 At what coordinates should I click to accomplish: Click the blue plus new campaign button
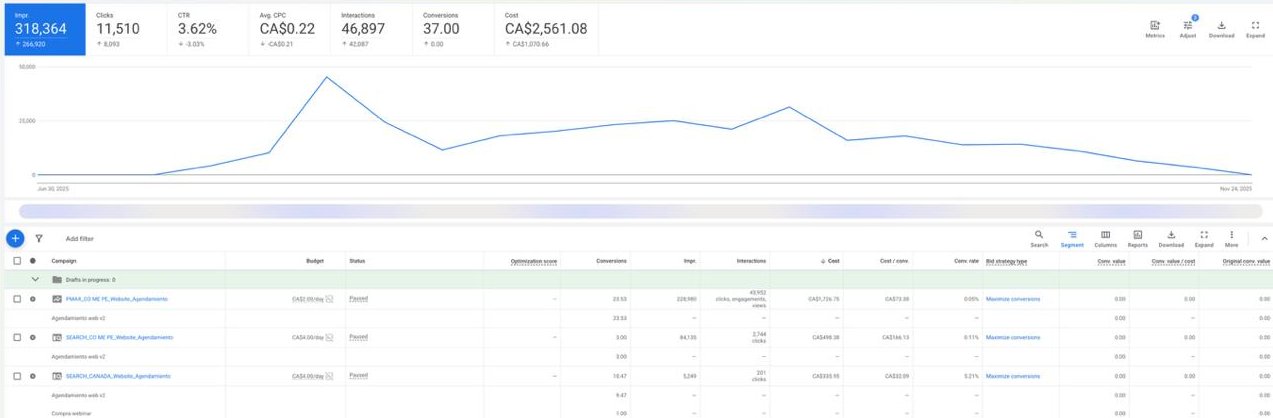pos(15,238)
